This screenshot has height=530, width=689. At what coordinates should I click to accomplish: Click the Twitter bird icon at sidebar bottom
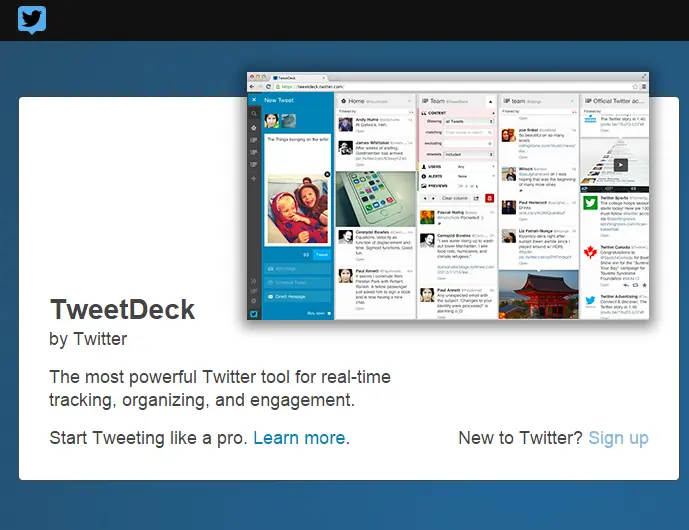coord(254,314)
